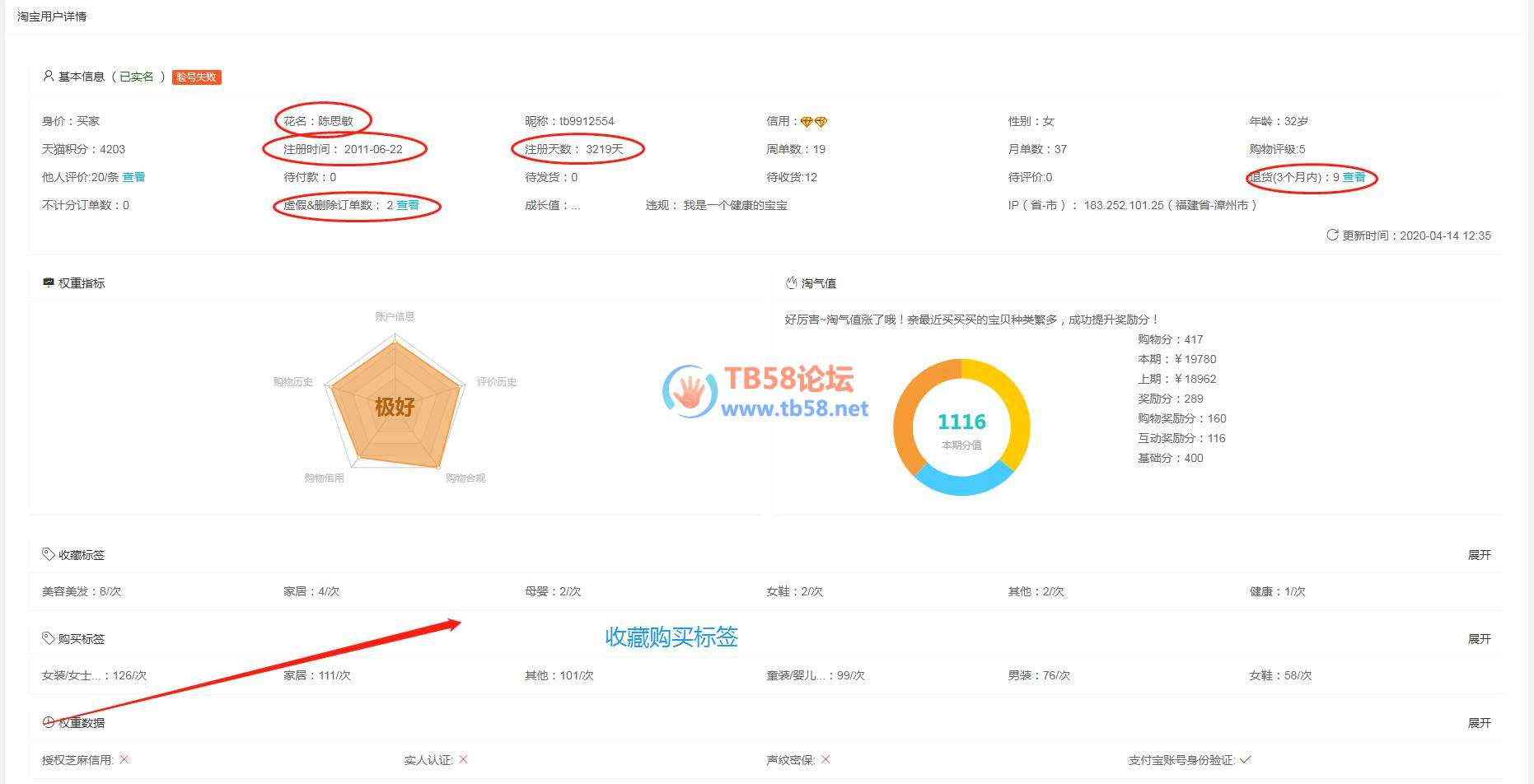This screenshot has height=784, width=1534.
Task: Click the 美容美发:8/次 tag
Action: 82,591
